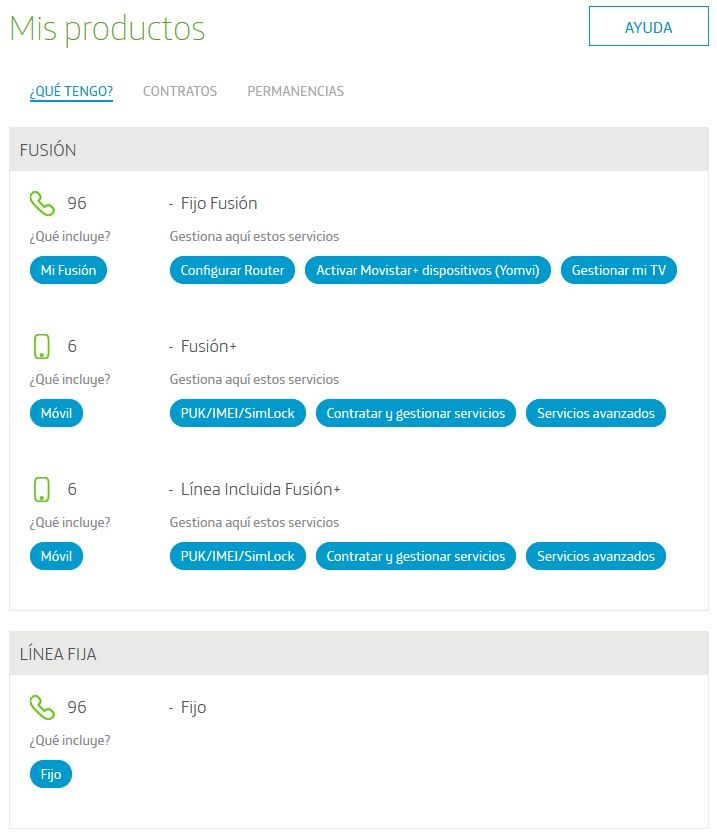Click the Línea Incluida Fusión+ mobile icon

tap(42, 490)
